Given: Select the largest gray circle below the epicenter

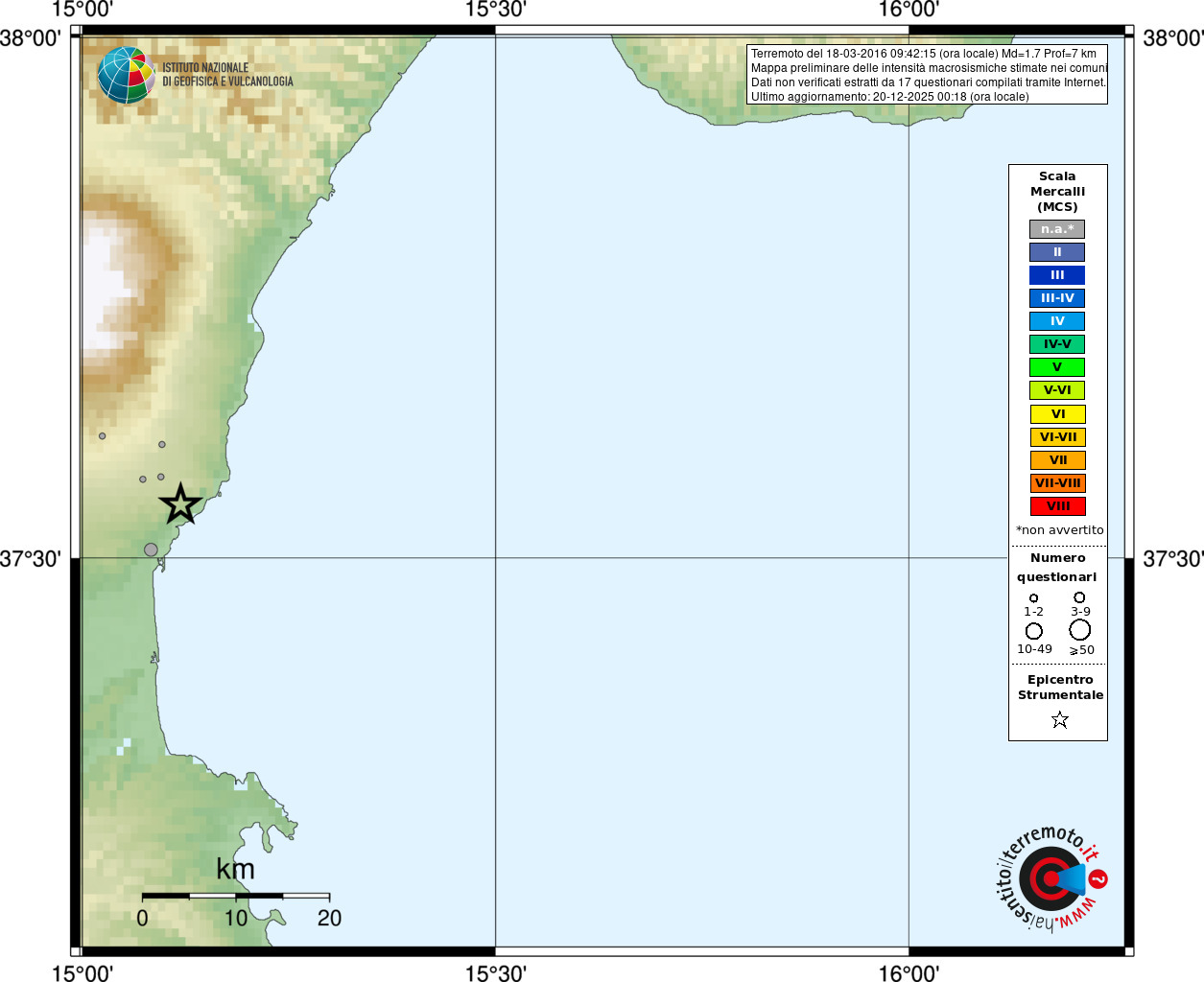Looking at the screenshot, I should (151, 549).
